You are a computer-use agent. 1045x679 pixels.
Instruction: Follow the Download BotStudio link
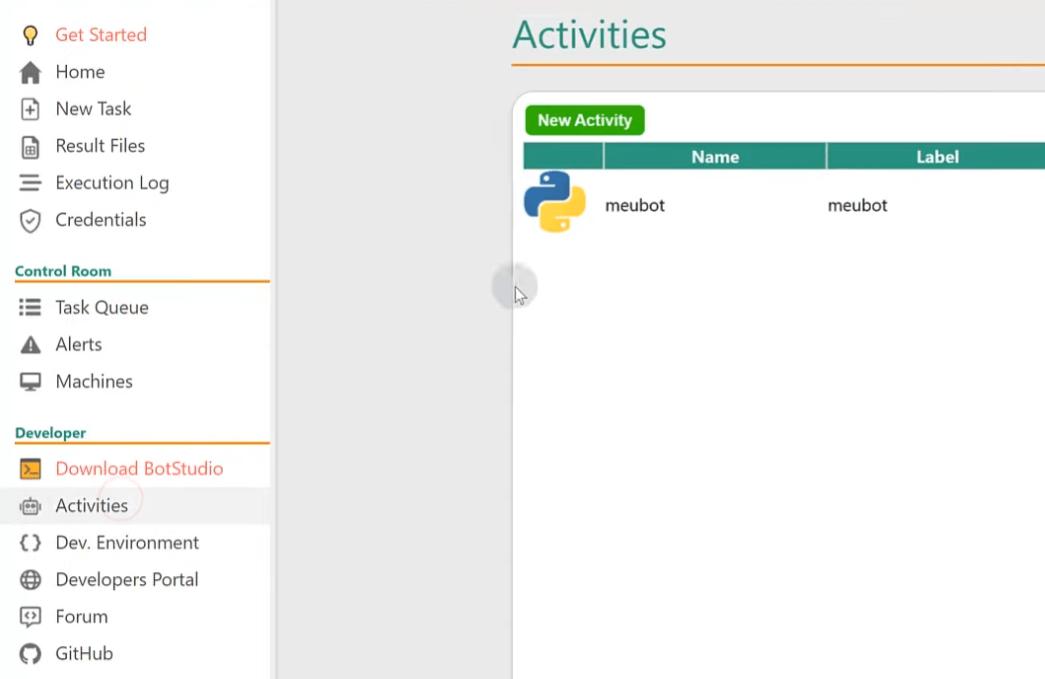(139, 469)
